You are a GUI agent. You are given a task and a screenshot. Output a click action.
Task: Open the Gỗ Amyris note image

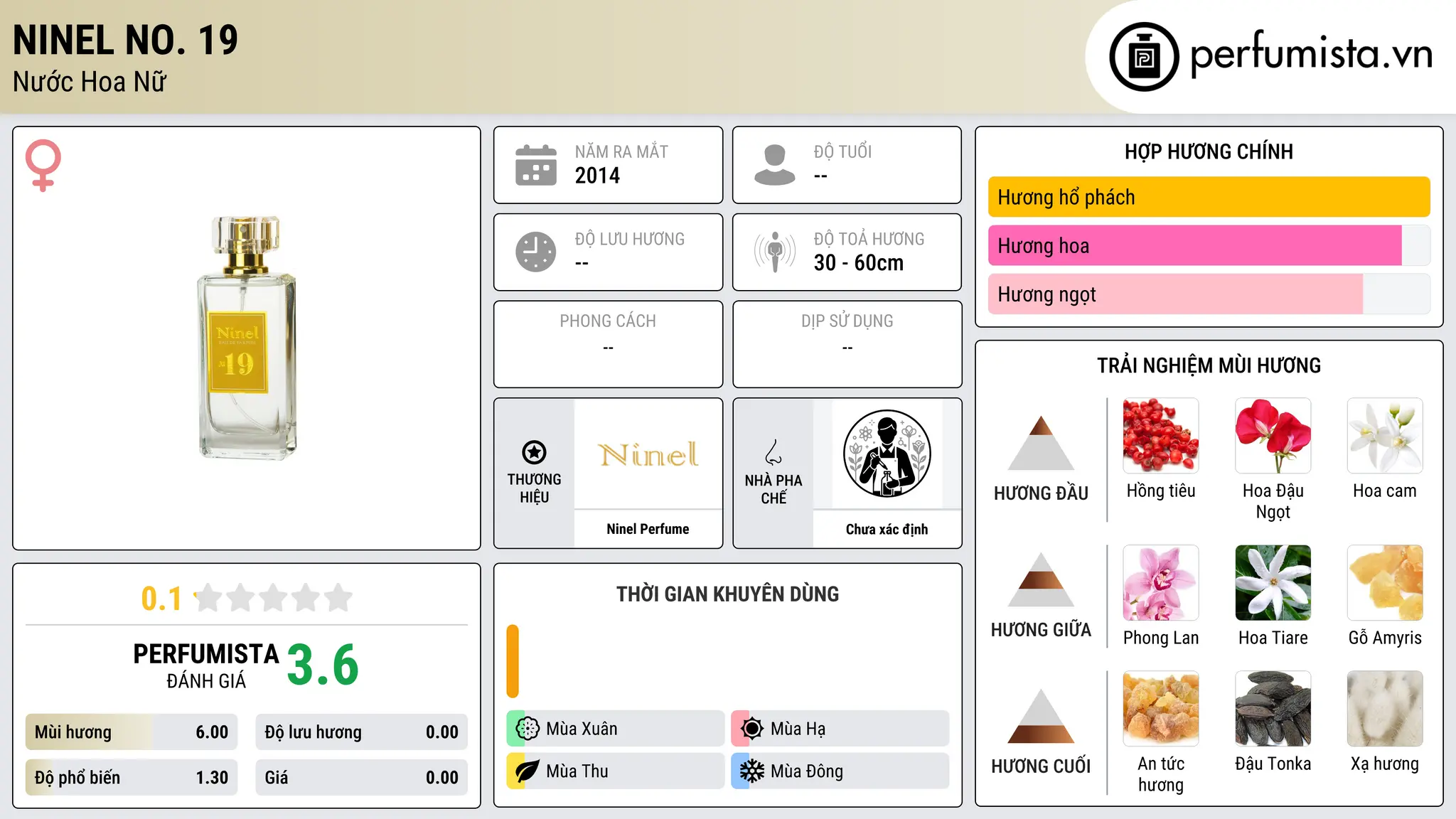[1385, 583]
